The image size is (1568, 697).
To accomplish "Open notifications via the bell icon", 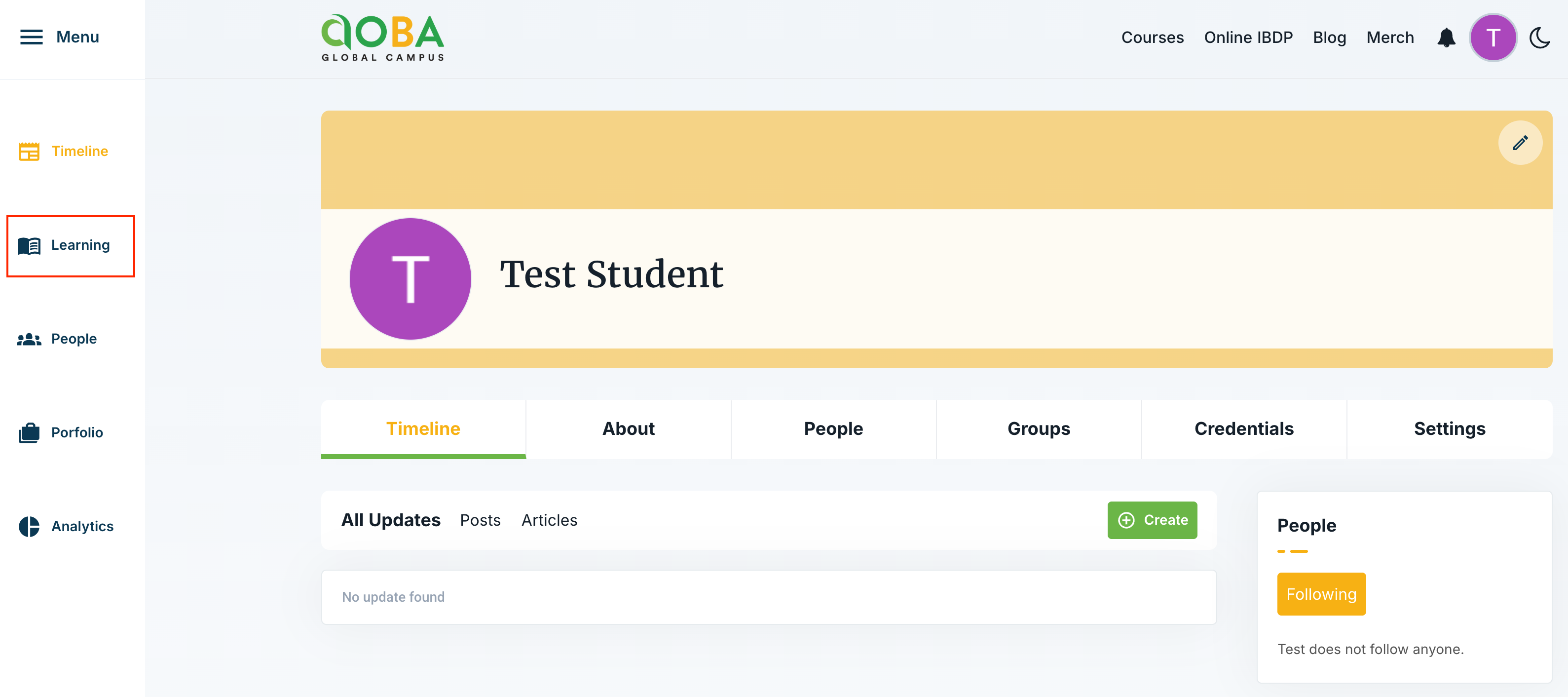I will [x=1447, y=37].
